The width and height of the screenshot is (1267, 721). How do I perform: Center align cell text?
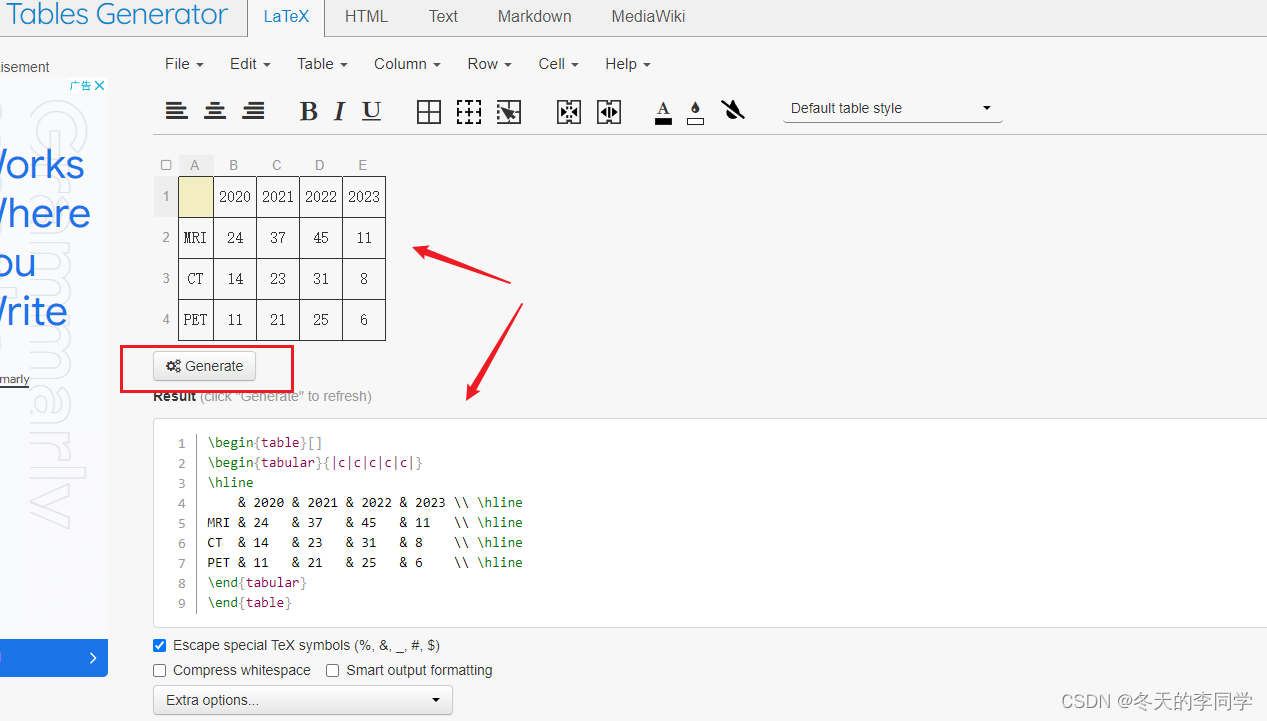[x=215, y=111]
